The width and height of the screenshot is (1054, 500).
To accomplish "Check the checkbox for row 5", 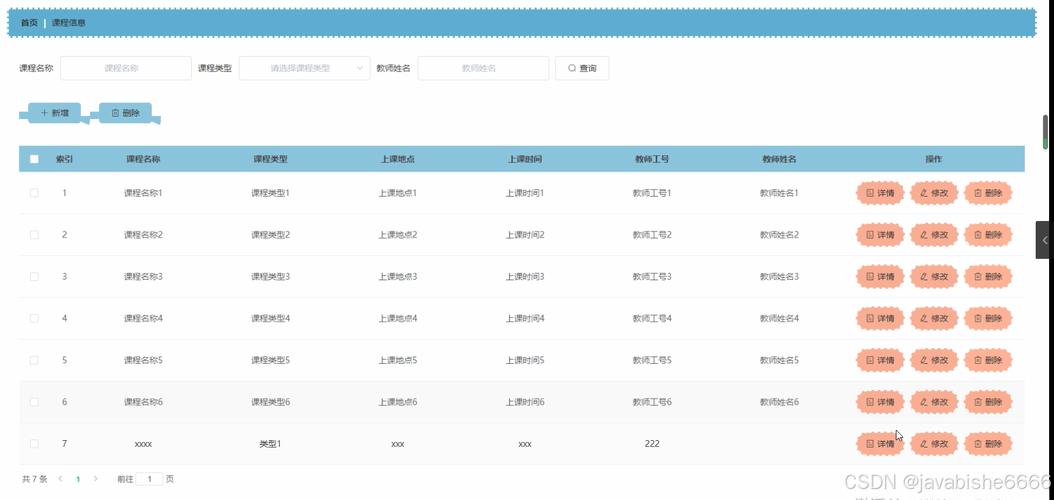I will tap(34, 360).
